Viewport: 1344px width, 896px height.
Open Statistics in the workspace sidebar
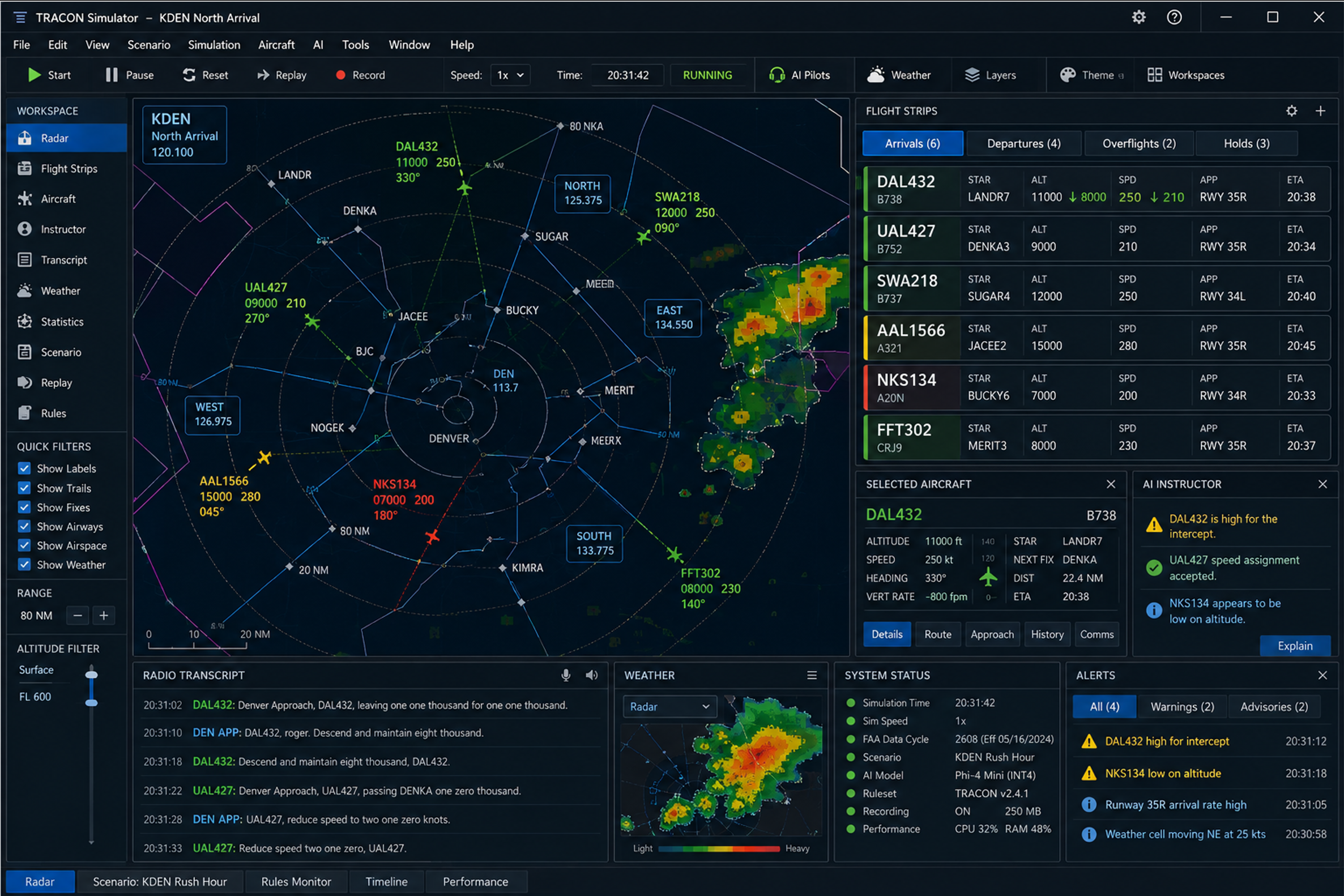pyautogui.click(x=66, y=322)
